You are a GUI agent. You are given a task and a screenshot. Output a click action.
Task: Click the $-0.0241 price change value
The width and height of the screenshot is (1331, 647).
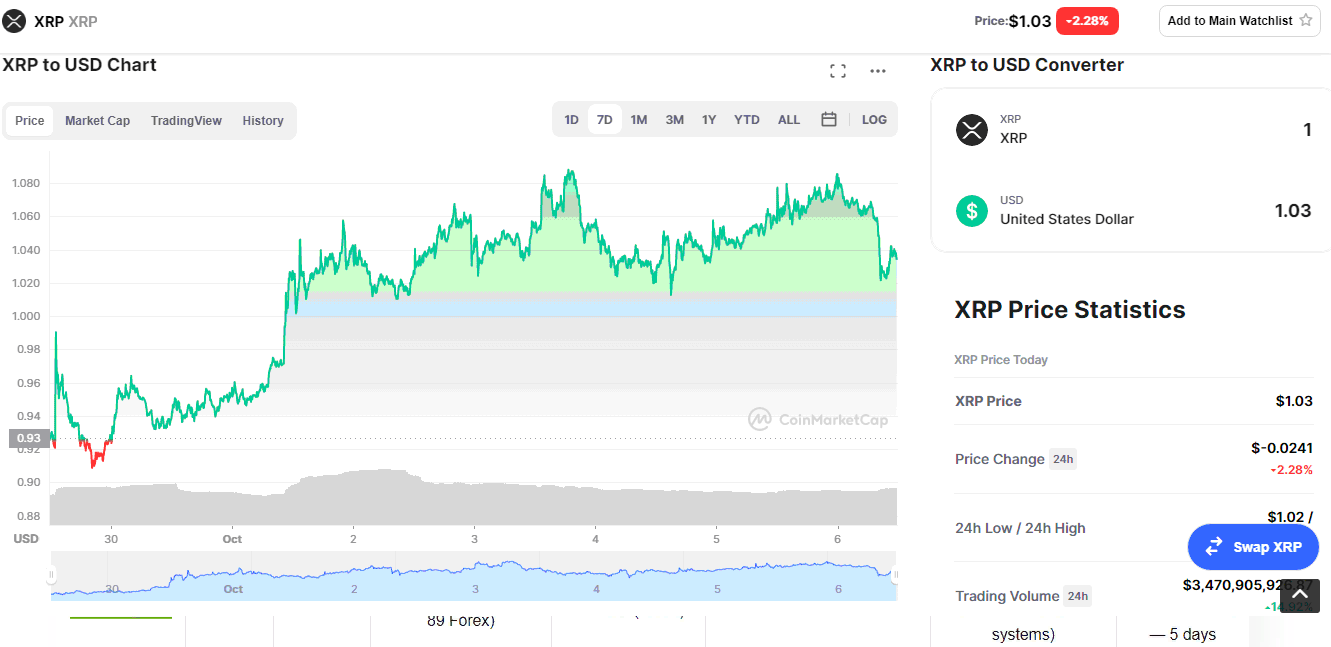click(1282, 448)
